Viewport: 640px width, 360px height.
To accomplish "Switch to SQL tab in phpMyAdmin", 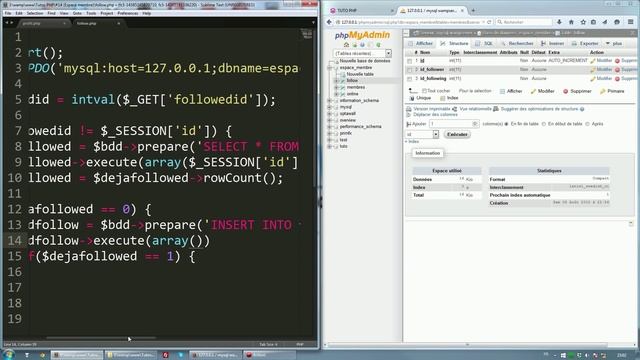I will coord(484,44).
